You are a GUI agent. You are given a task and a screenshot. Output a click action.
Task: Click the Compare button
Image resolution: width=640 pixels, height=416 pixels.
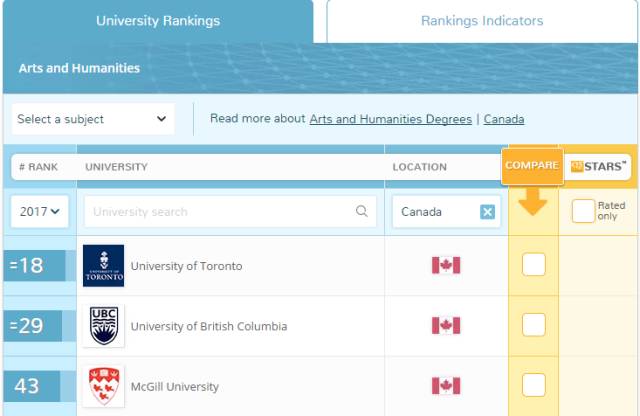coord(532,166)
